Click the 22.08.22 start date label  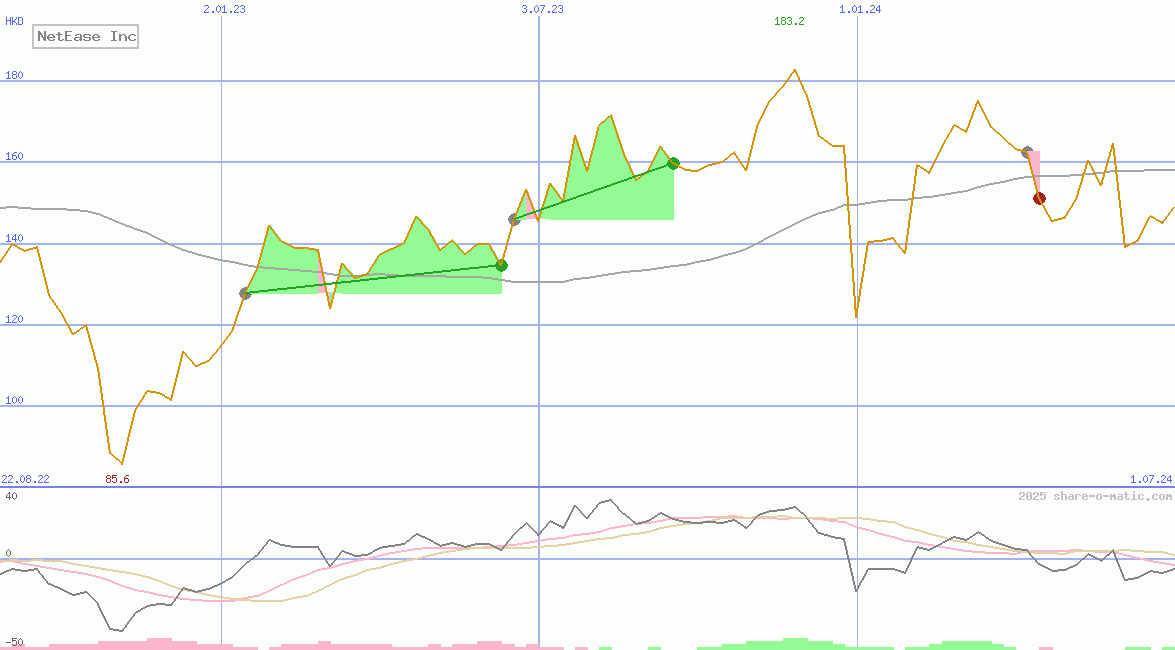[25, 479]
